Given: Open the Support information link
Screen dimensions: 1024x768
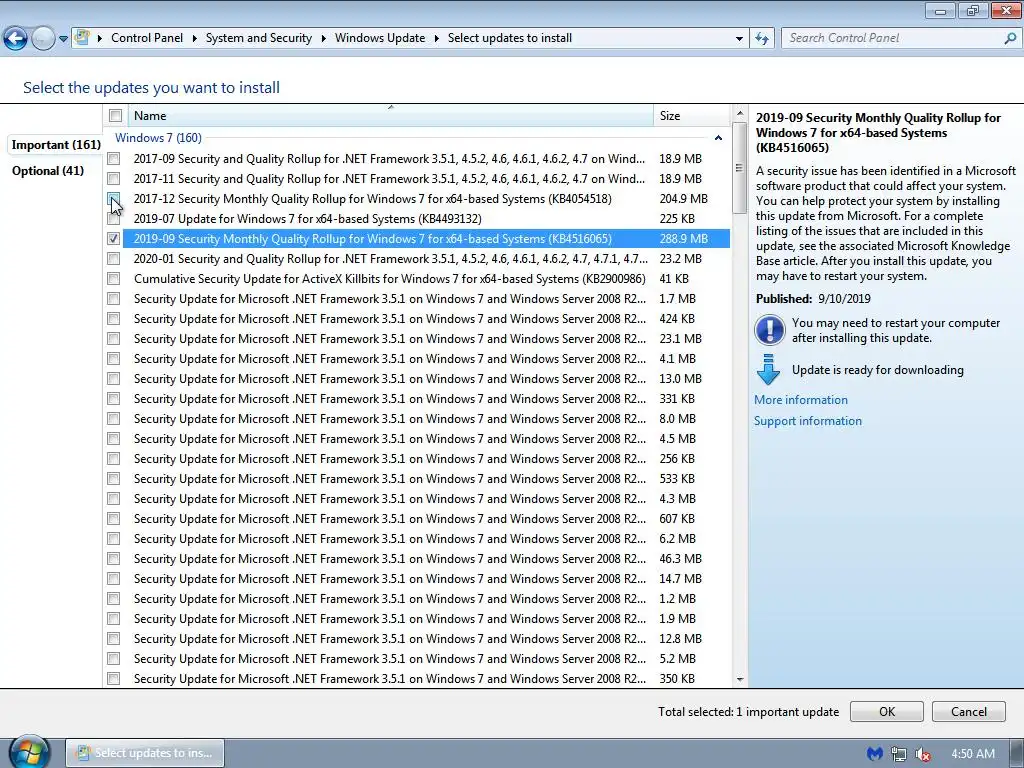Looking at the screenshot, I should (x=808, y=421).
